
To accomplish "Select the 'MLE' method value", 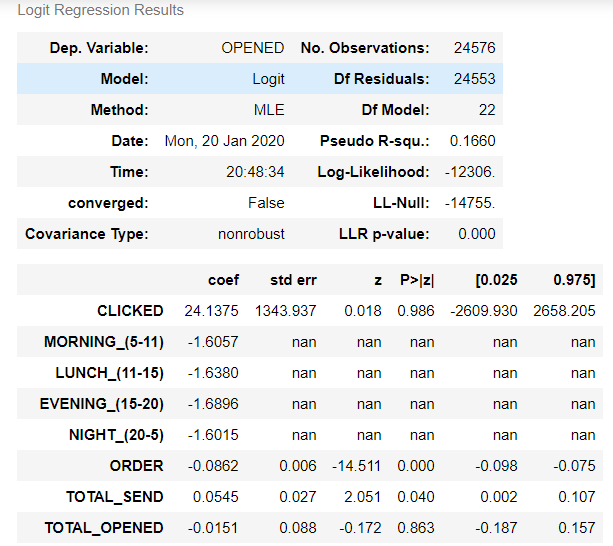I will [269, 110].
